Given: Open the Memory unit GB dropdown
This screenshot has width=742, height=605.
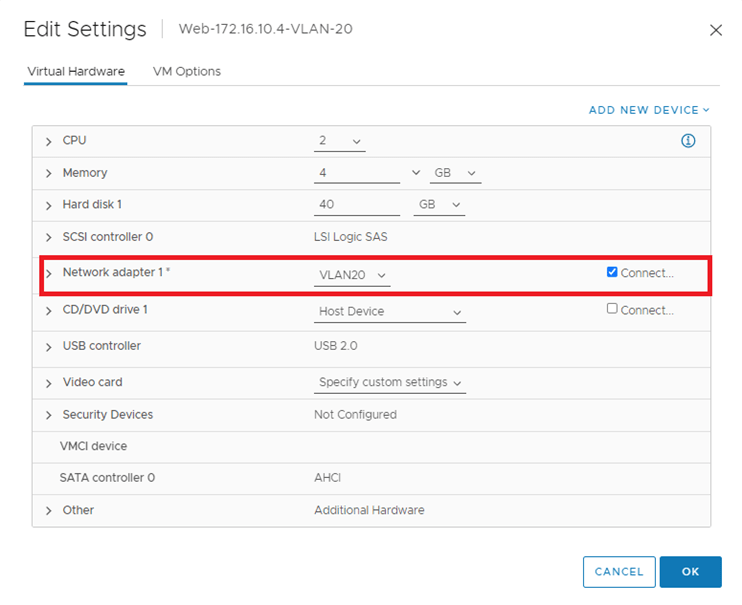Looking at the screenshot, I should coord(455,173).
